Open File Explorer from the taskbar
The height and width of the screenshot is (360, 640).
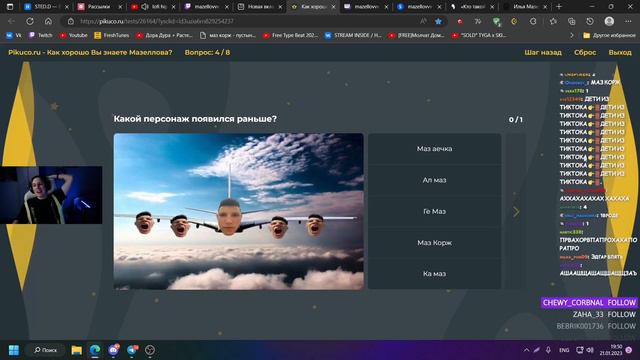(76, 350)
